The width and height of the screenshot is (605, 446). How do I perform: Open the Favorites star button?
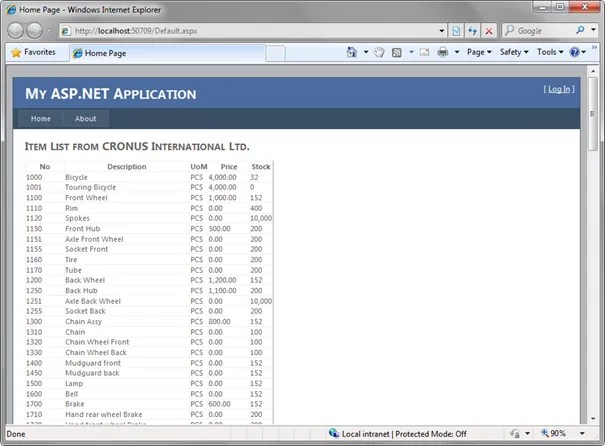coord(33,52)
